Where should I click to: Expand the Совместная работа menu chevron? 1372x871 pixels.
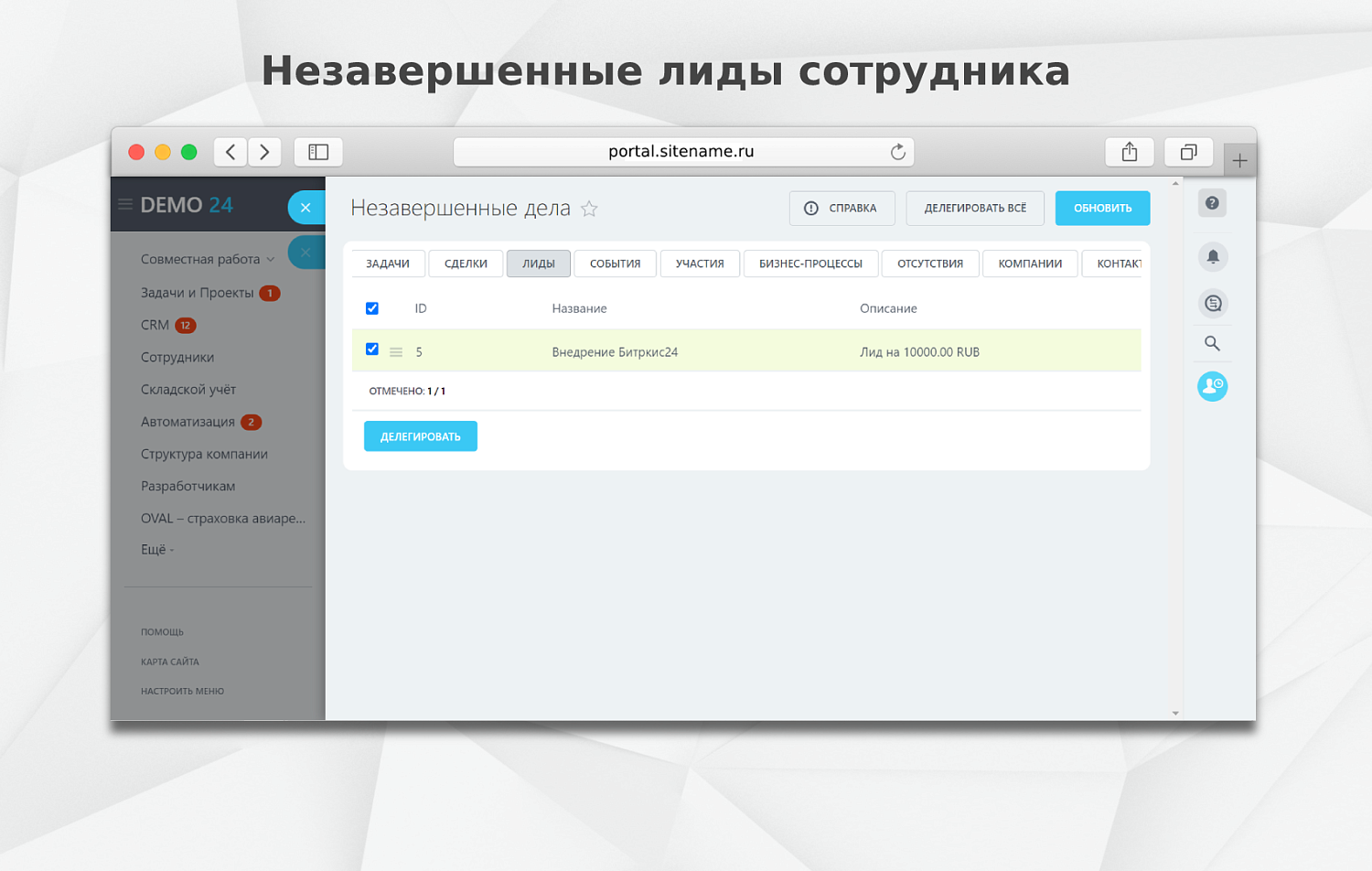(x=271, y=259)
